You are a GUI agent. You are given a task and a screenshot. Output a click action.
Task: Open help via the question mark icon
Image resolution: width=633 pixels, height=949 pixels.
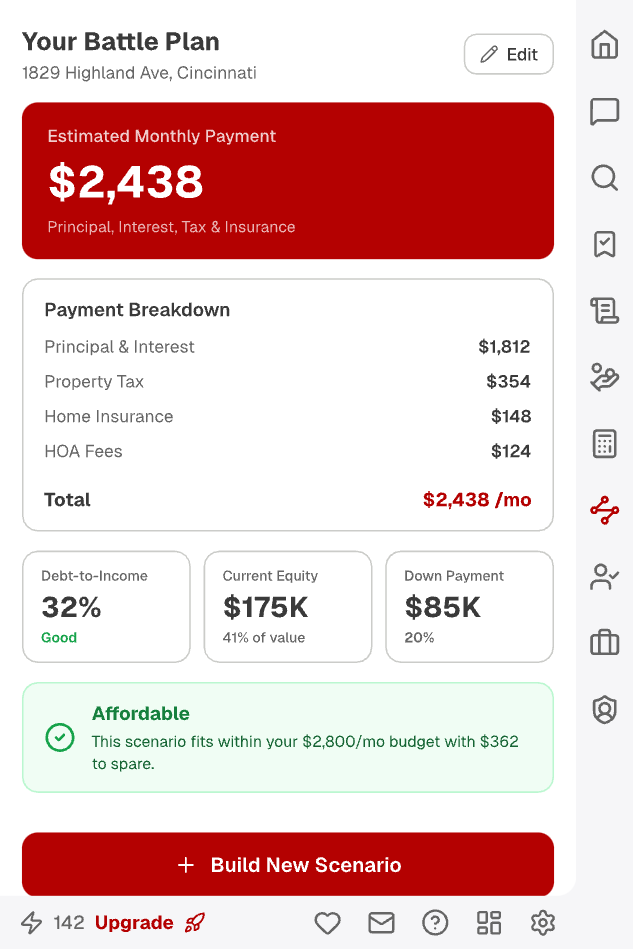[x=435, y=922]
